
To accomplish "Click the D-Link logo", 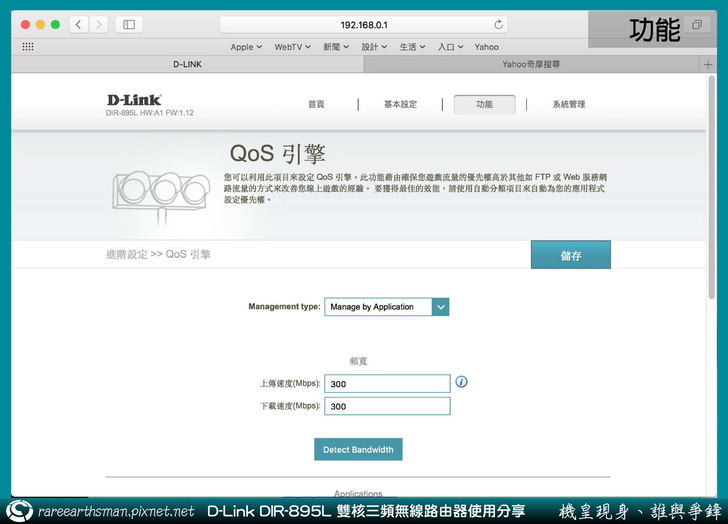I will point(134,100).
